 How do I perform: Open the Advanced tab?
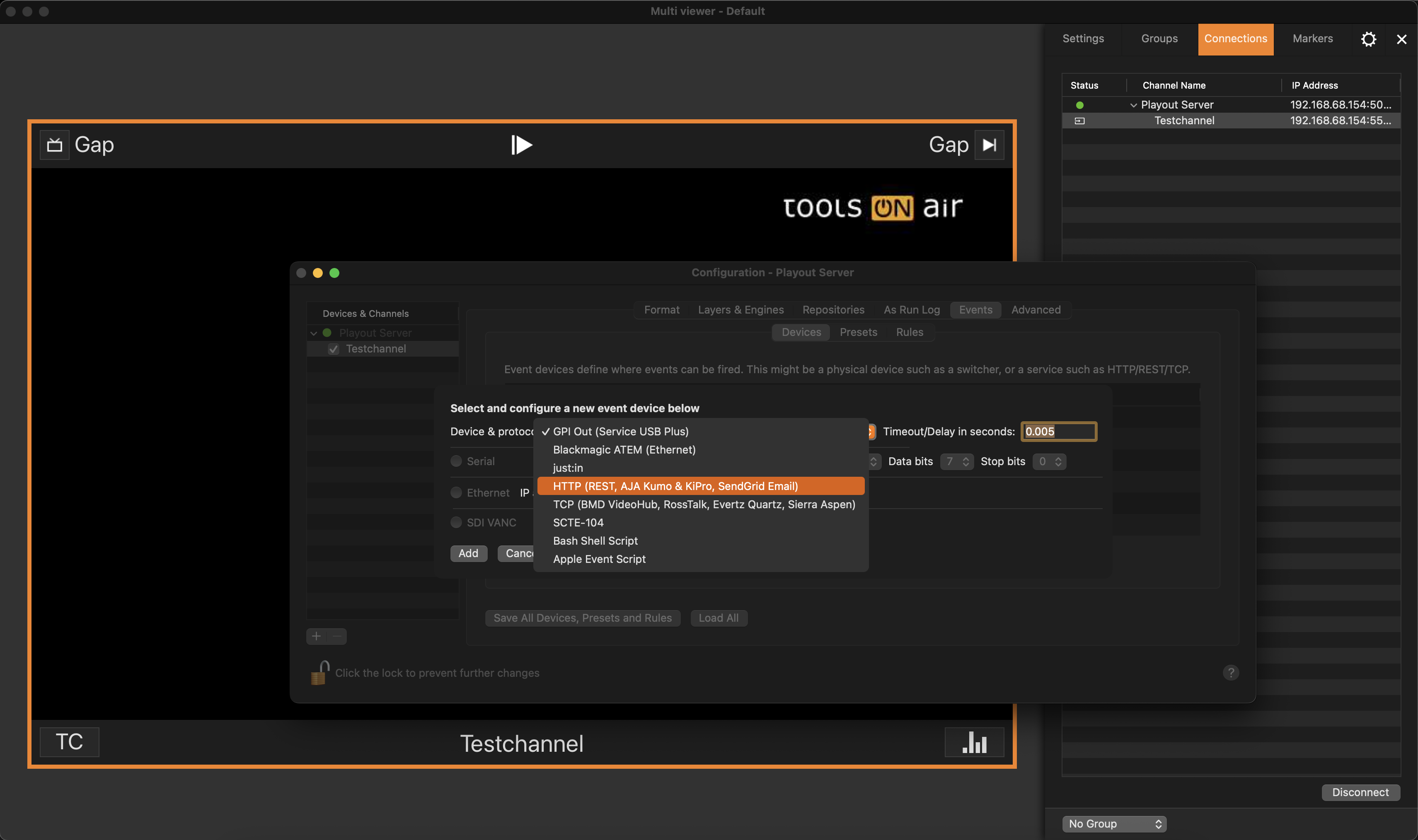pos(1036,310)
